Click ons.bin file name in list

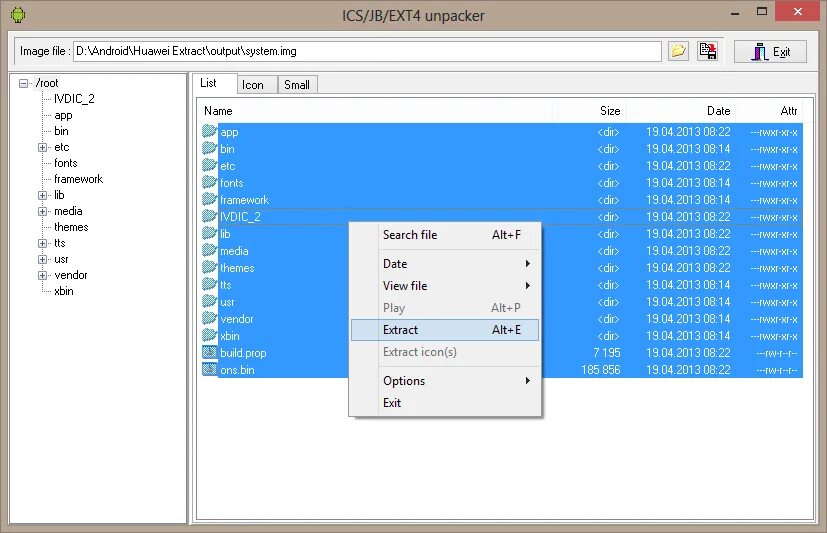point(237,370)
